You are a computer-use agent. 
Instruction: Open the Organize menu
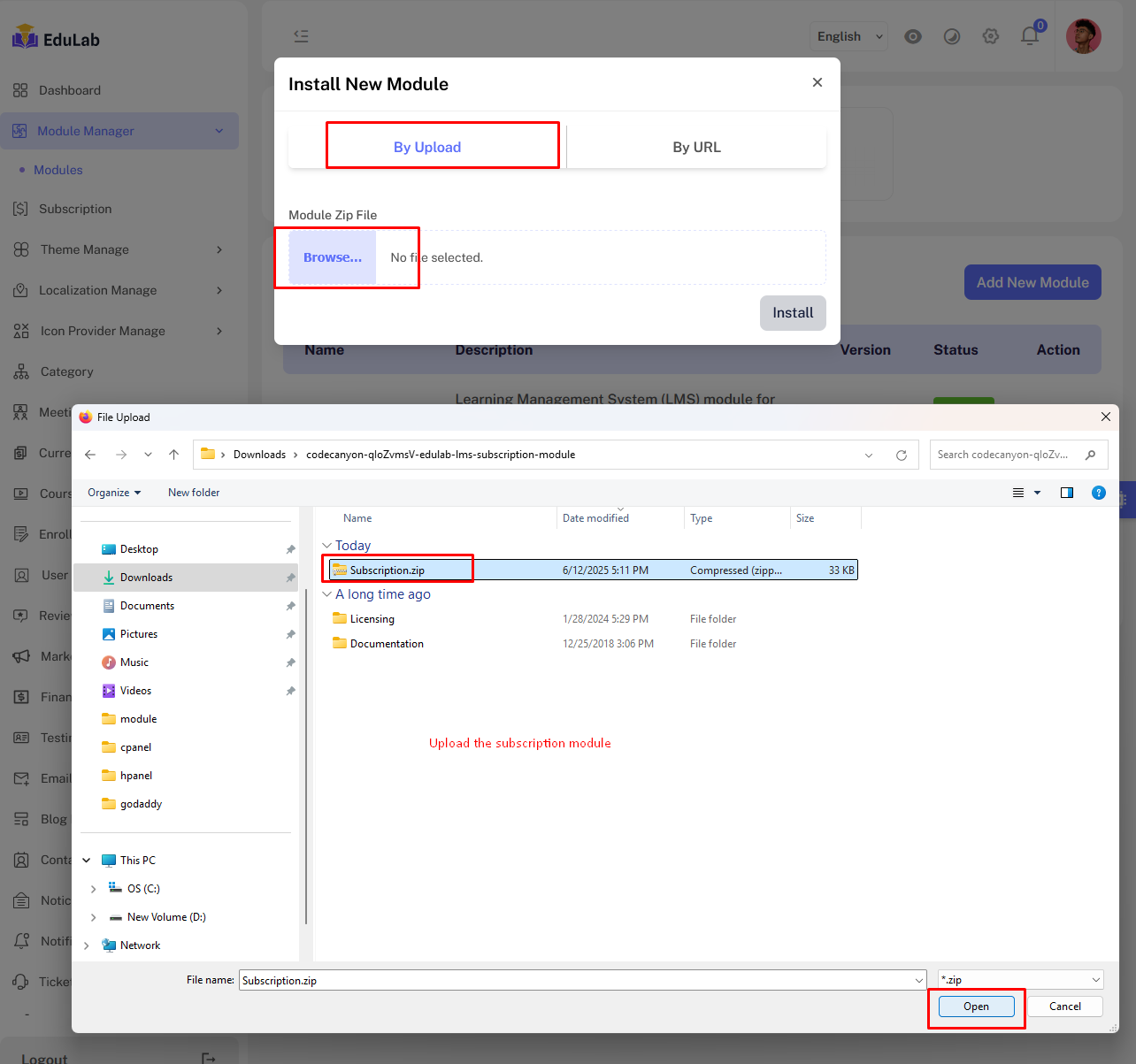pyautogui.click(x=112, y=493)
